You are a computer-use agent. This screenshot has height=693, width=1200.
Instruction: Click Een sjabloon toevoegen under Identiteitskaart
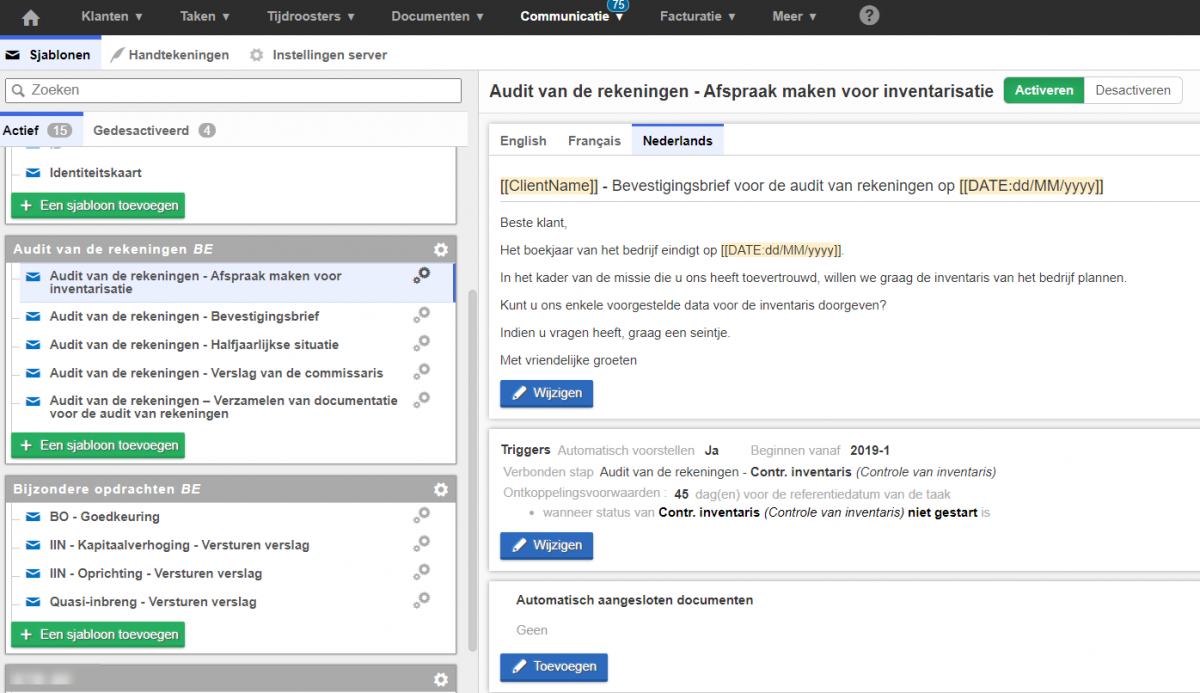(x=98, y=205)
